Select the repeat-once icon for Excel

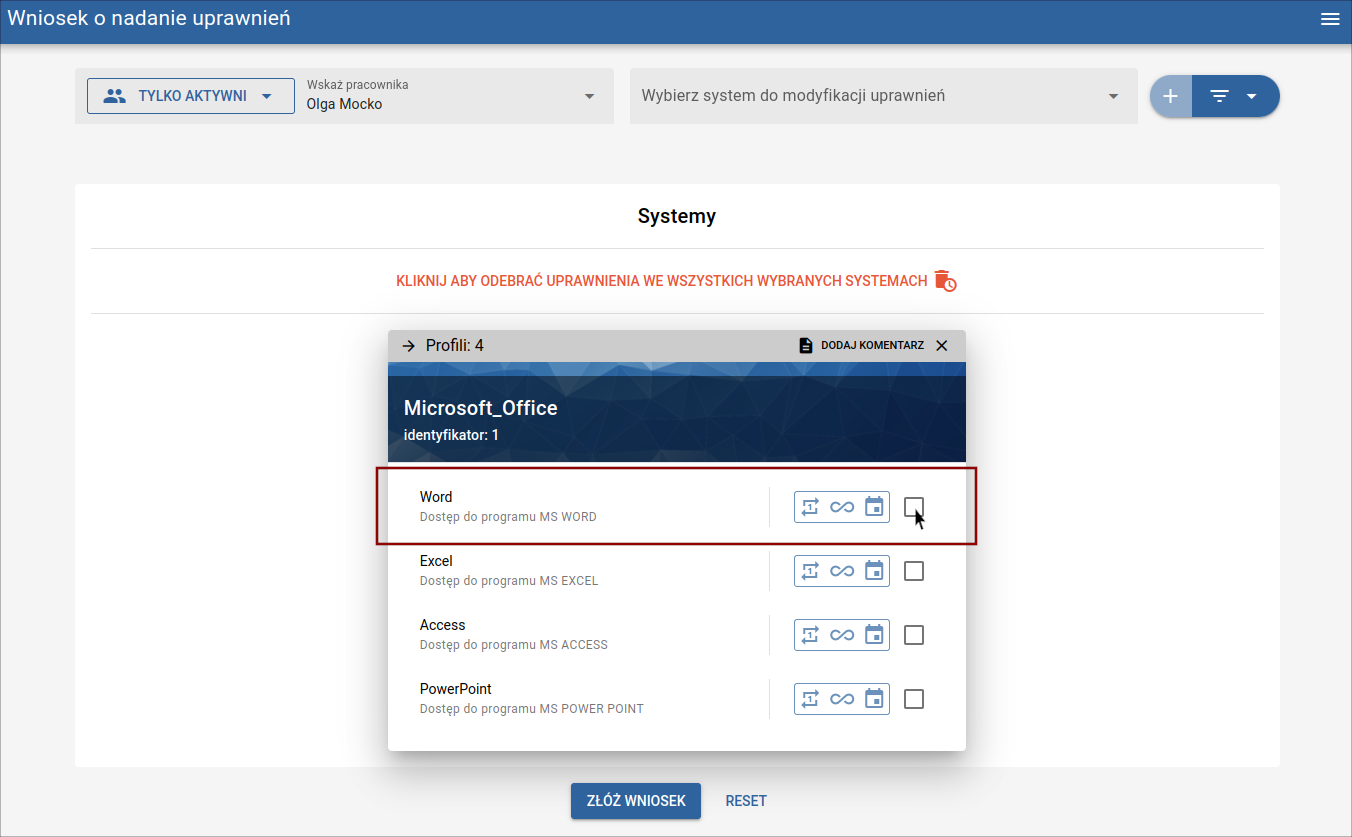810,571
